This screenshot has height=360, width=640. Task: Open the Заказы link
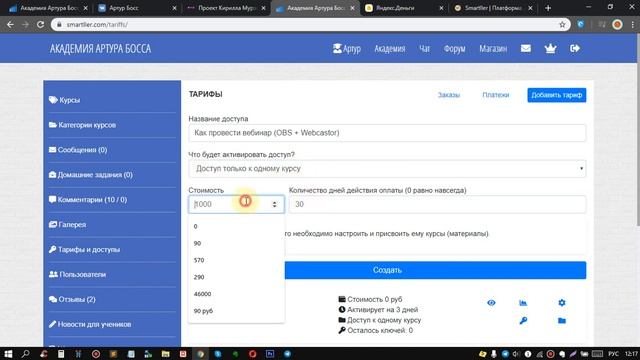(x=449, y=95)
